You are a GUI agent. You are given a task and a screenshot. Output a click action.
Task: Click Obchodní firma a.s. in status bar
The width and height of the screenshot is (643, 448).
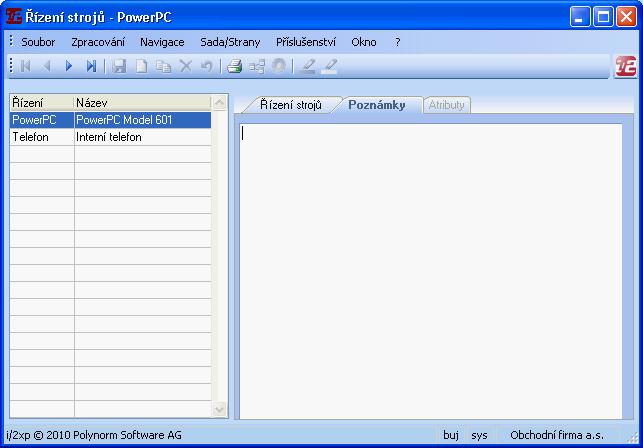click(557, 435)
